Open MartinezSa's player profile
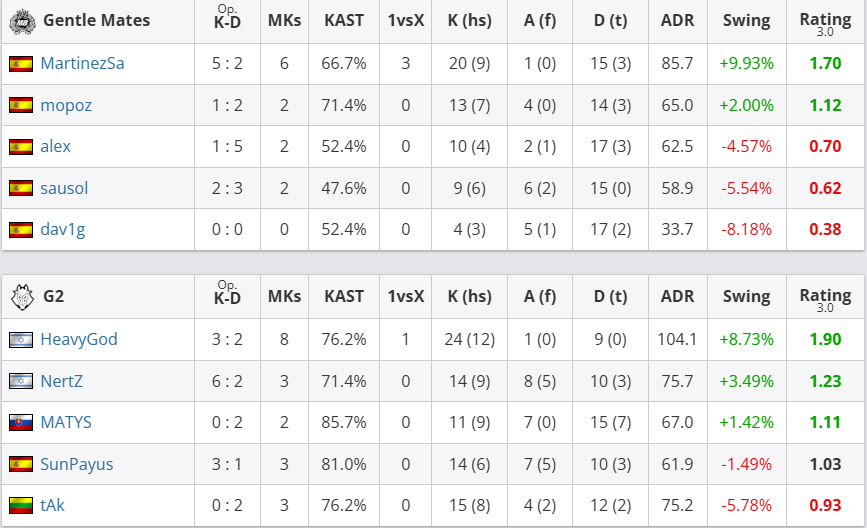The image size is (867, 528). [82, 63]
